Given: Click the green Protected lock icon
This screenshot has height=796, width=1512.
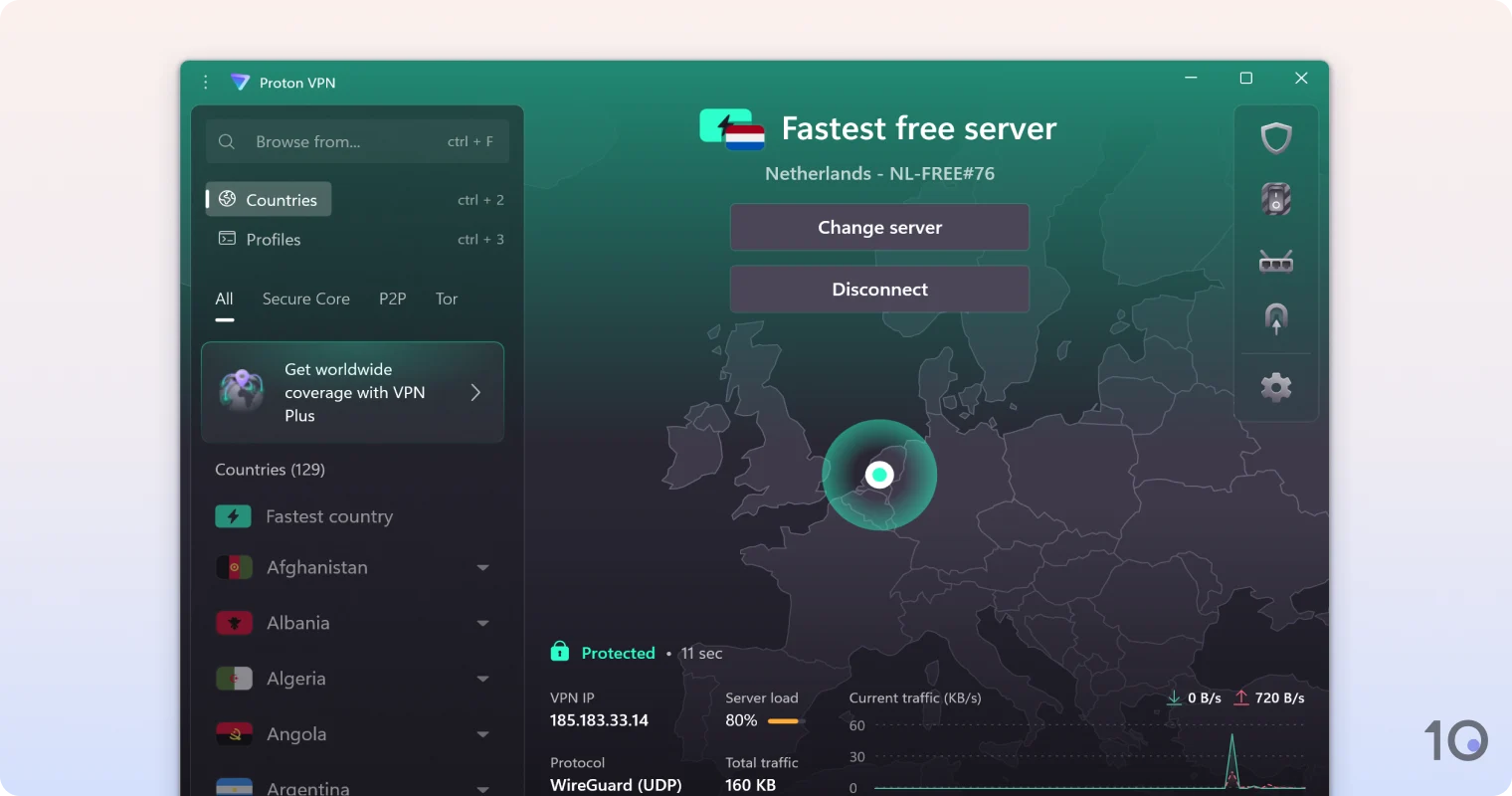Looking at the screenshot, I should 558,652.
